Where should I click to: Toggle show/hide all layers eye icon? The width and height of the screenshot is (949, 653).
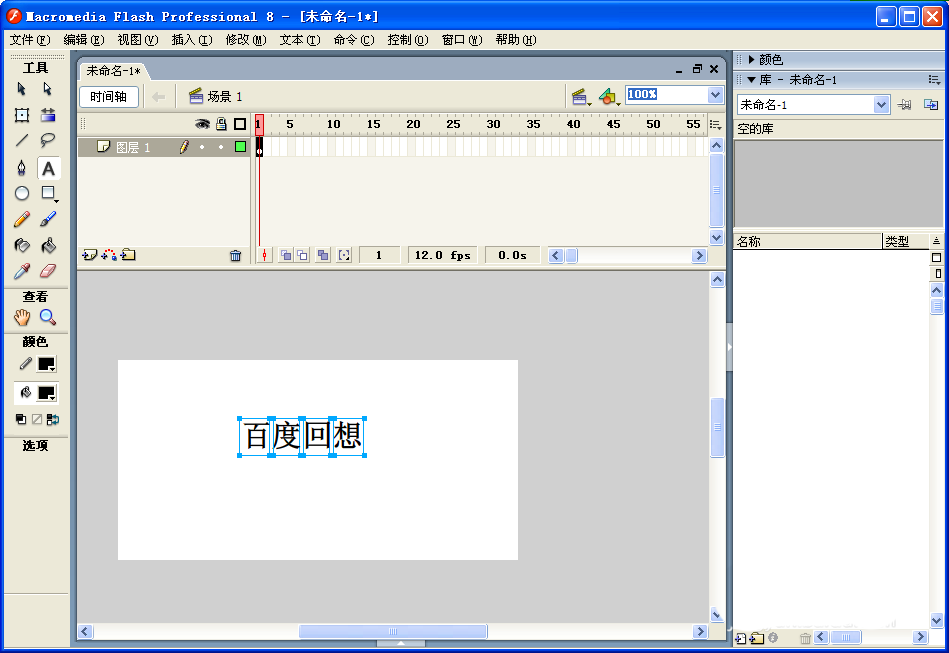[x=203, y=124]
